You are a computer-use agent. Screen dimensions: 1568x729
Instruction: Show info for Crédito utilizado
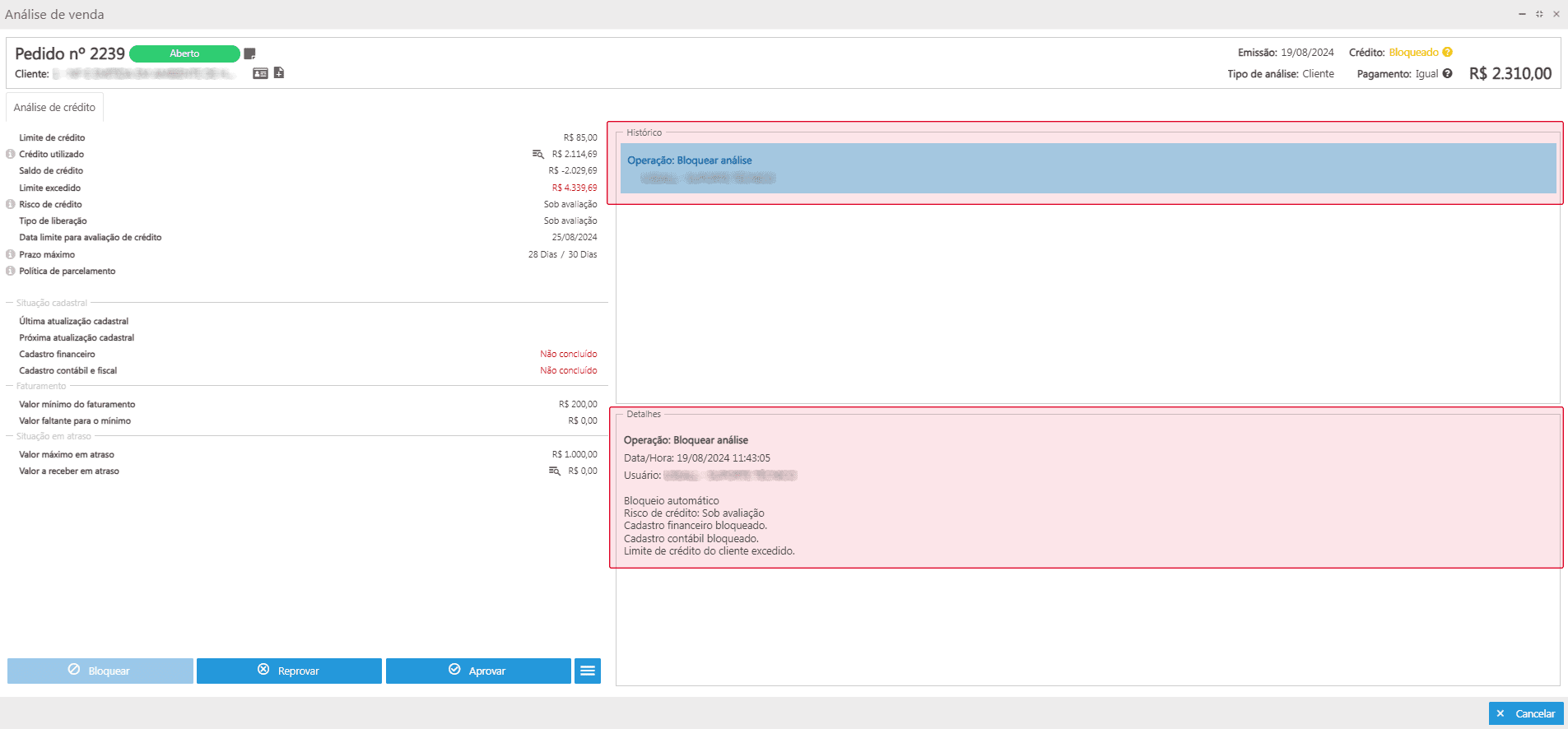click(x=11, y=154)
